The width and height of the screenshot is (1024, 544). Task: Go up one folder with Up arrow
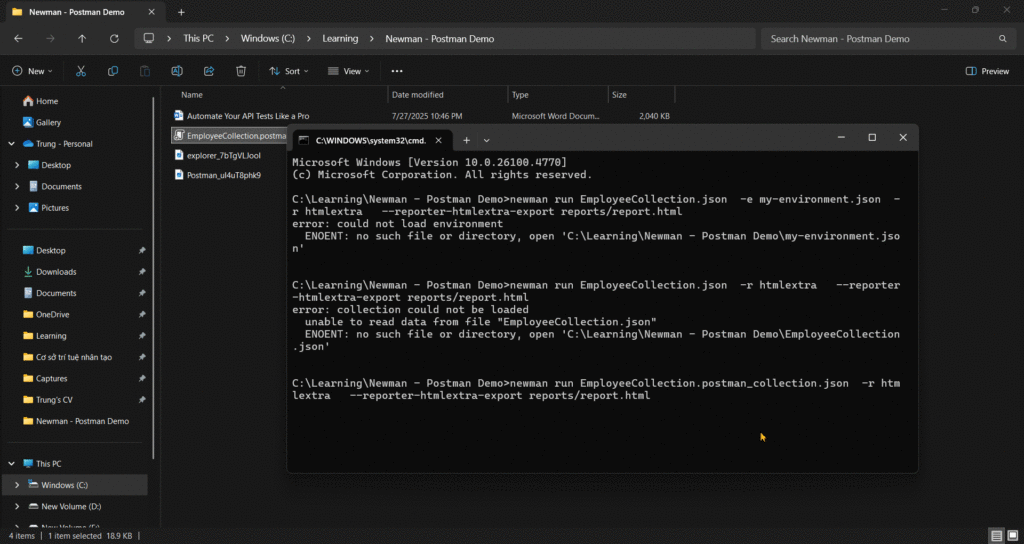(82, 38)
